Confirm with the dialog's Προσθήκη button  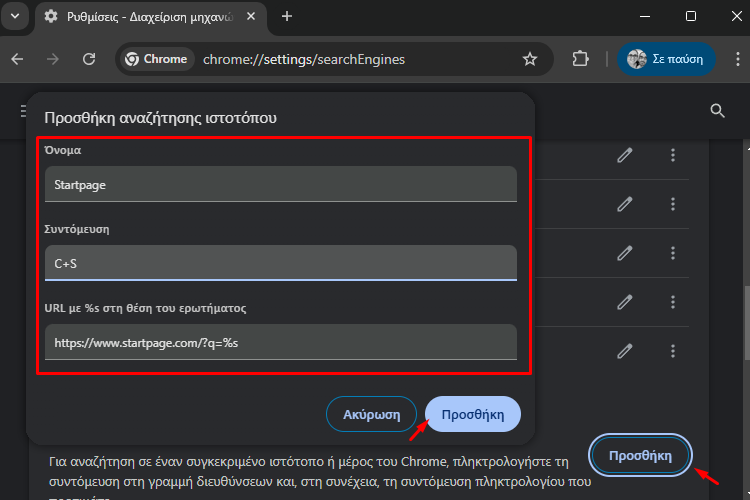(x=473, y=414)
